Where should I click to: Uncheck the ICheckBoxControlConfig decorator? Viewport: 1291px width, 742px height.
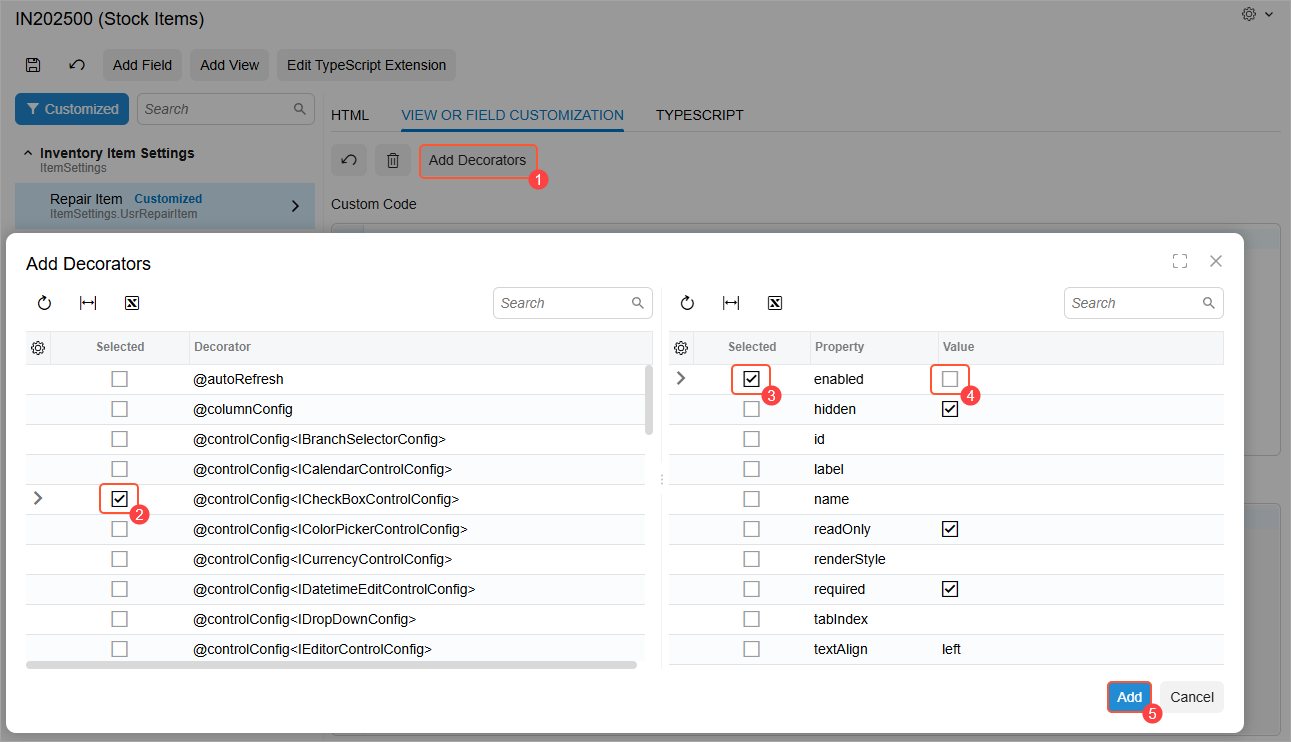pyautogui.click(x=120, y=499)
